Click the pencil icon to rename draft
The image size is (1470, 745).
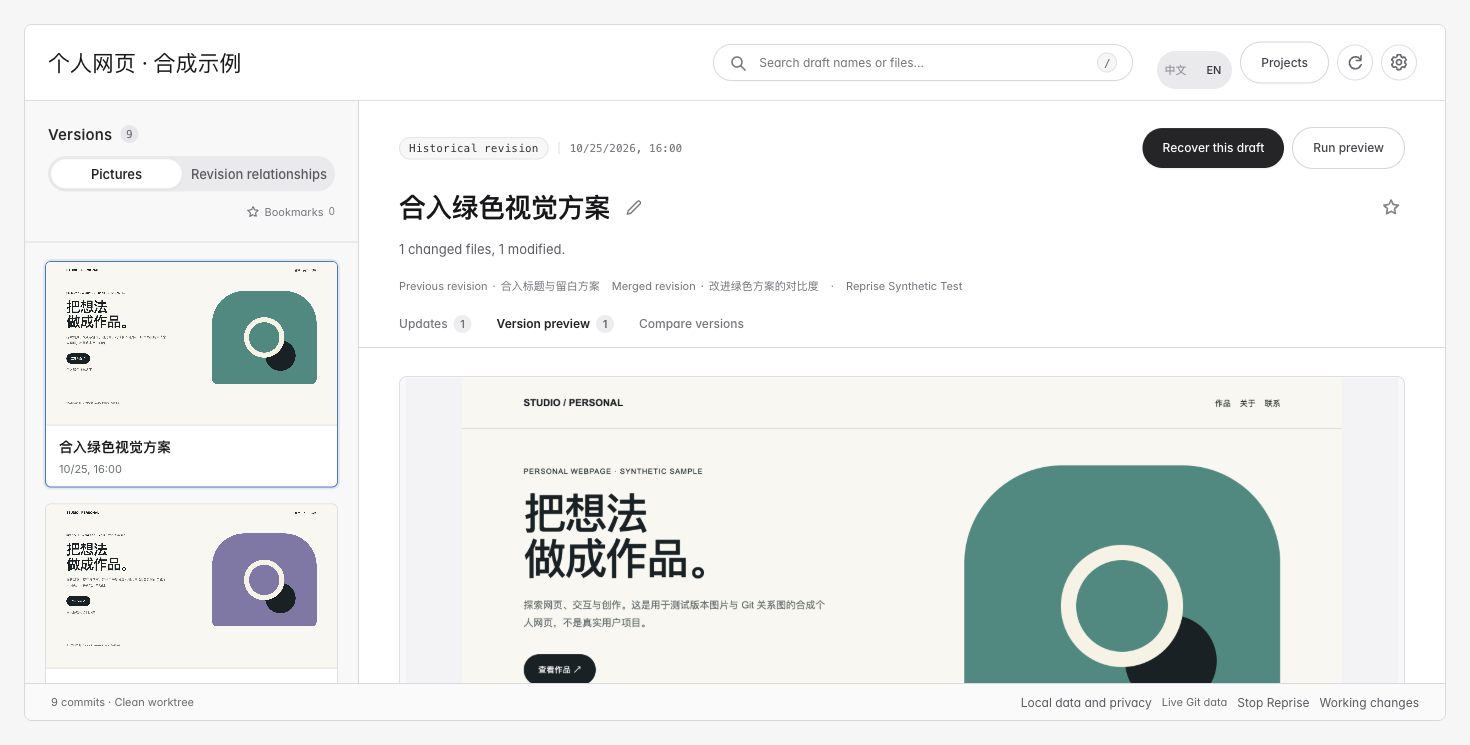click(x=634, y=208)
